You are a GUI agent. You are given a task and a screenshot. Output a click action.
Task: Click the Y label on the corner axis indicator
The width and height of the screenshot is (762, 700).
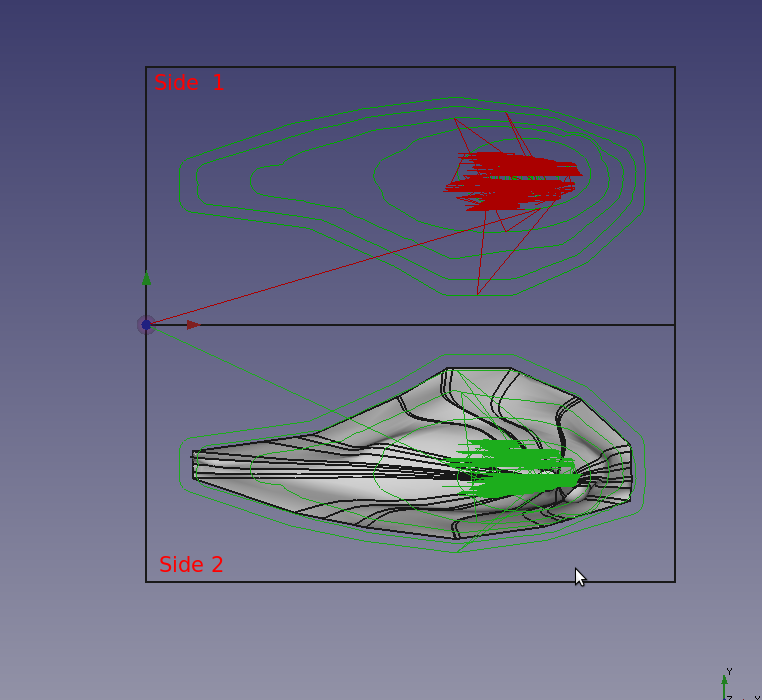click(x=730, y=672)
